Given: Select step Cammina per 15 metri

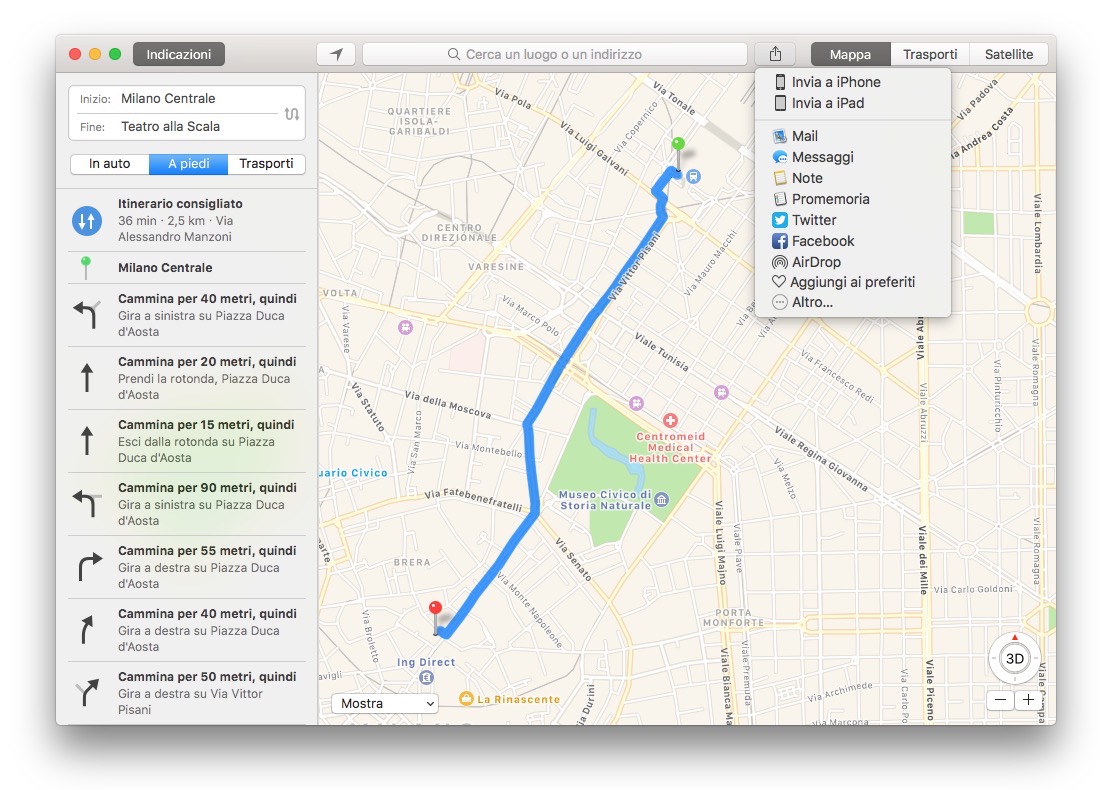Looking at the screenshot, I should pyautogui.click(x=187, y=441).
